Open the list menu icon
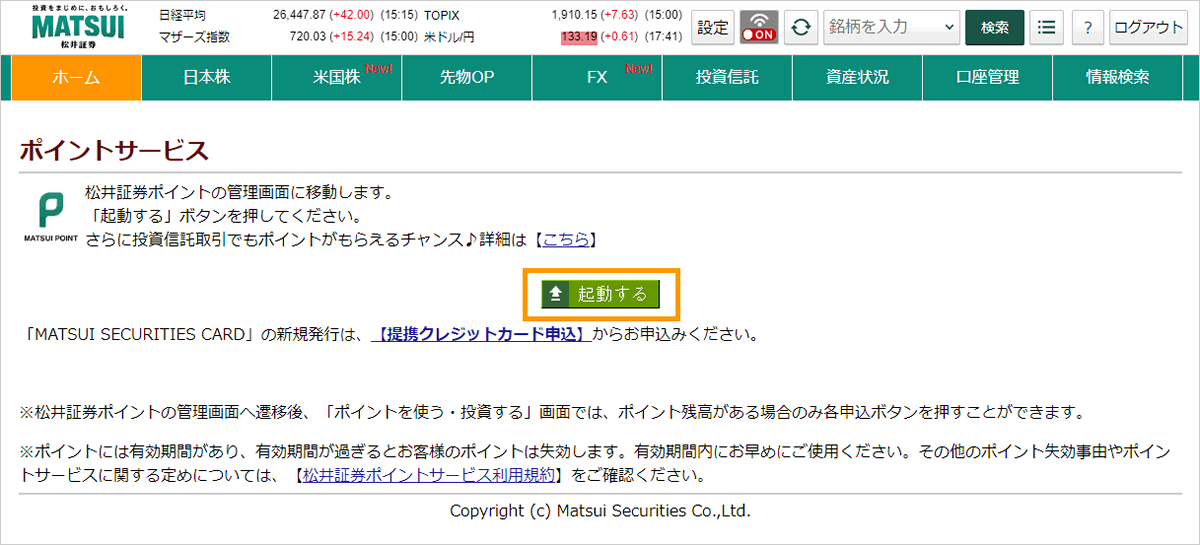1200x545 pixels. coord(1046,28)
